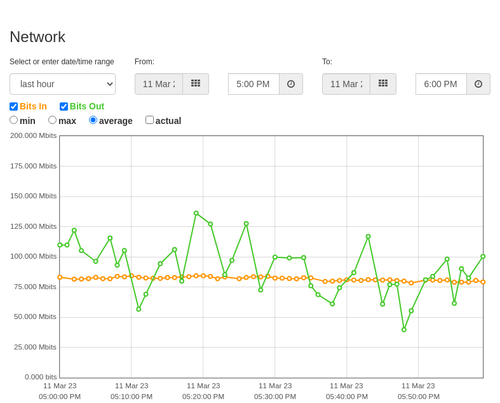Click the 125.000 Mbits axis label
This screenshot has width=500, height=403.
click(33, 226)
